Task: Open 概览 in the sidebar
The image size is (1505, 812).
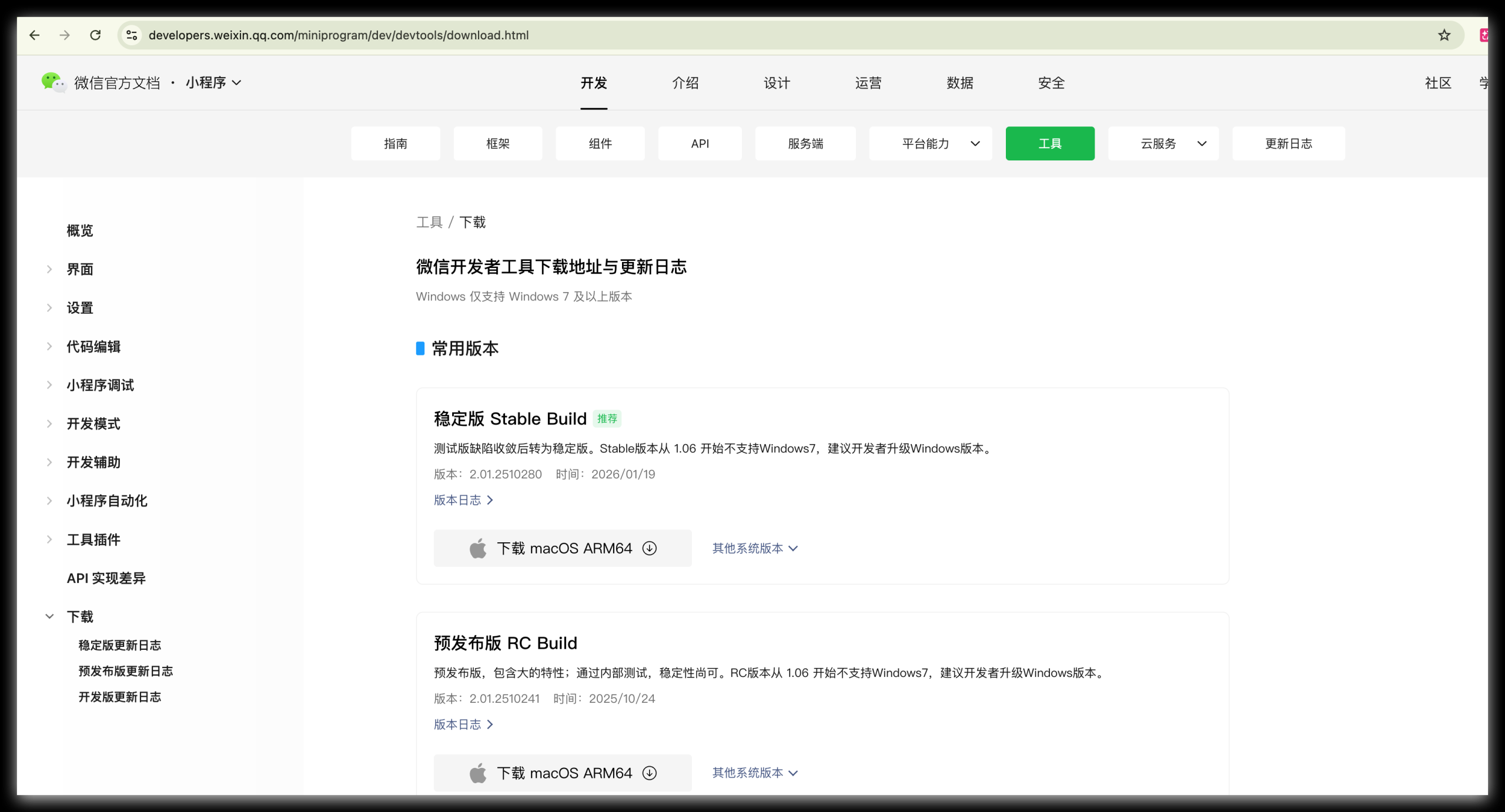Action: (80, 230)
